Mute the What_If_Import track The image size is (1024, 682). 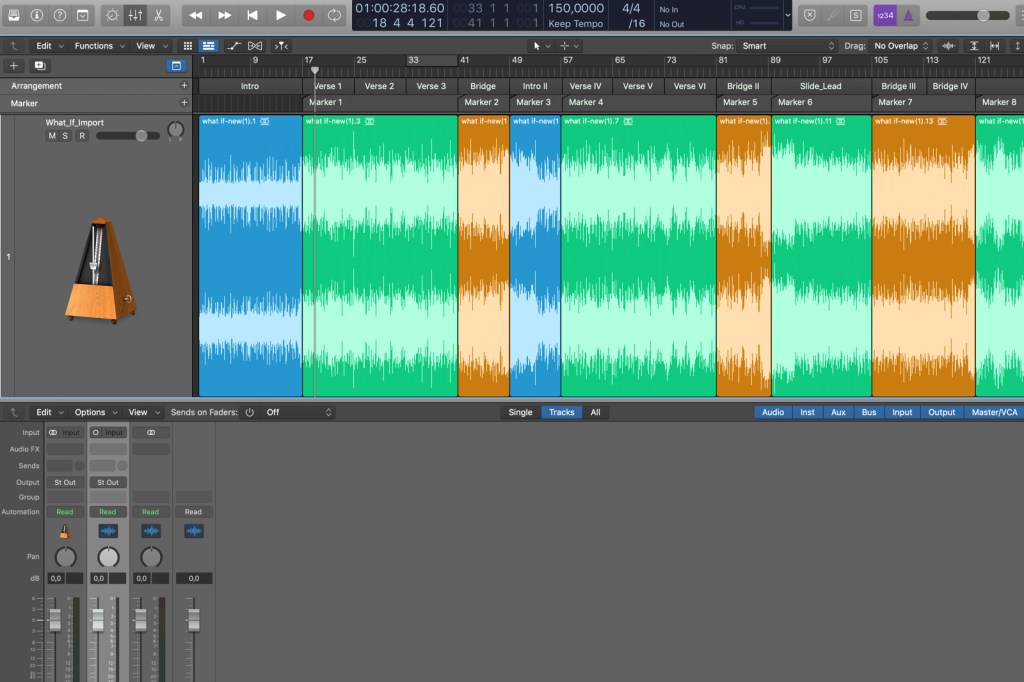pyautogui.click(x=52, y=136)
